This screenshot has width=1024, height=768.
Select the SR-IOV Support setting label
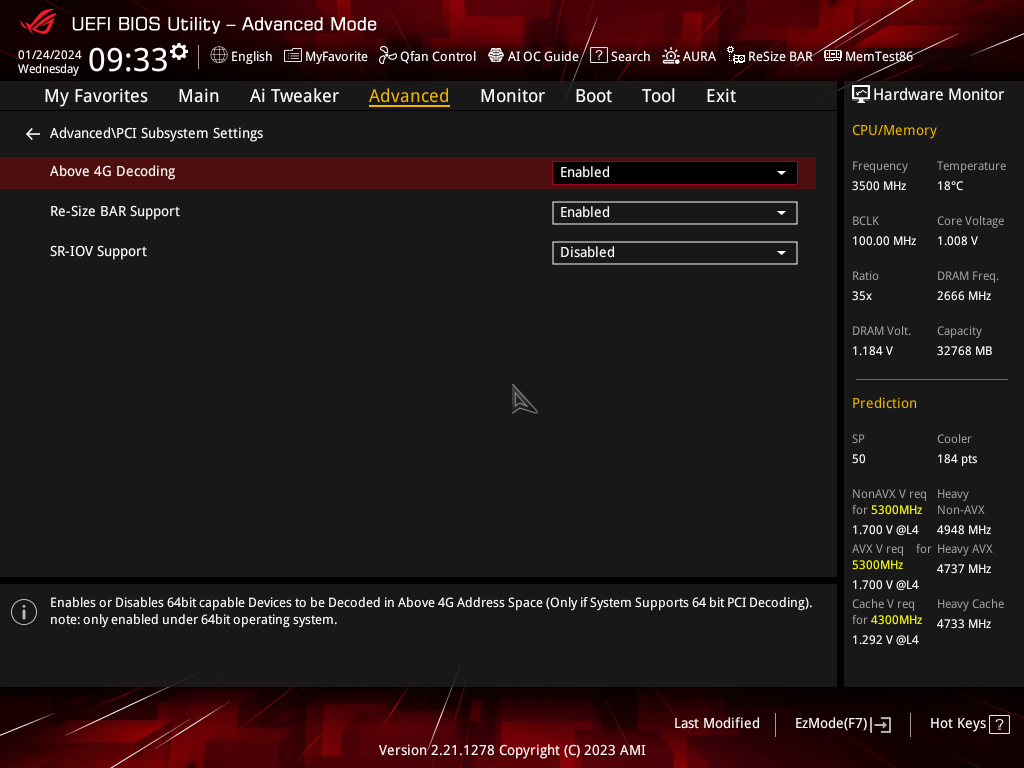click(x=98, y=252)
